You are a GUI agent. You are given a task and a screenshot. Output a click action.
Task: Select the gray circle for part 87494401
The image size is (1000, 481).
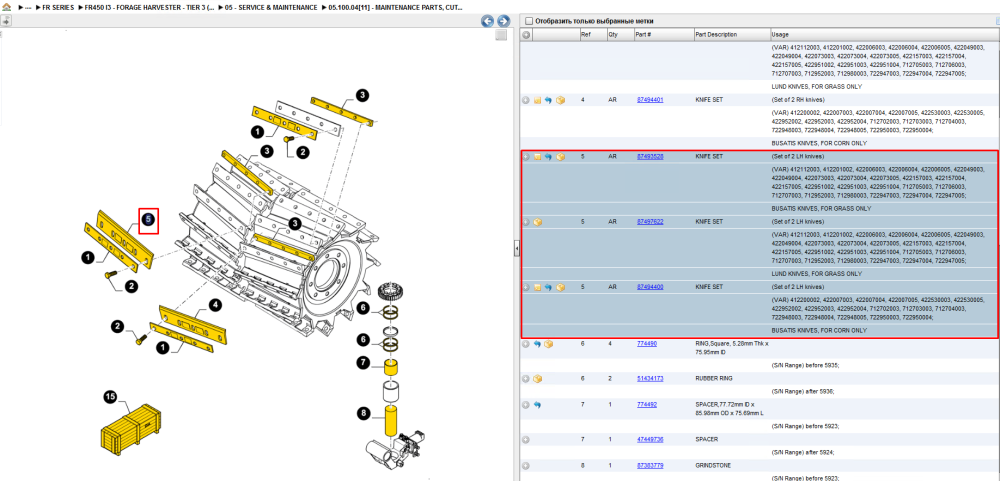point(526,100)
